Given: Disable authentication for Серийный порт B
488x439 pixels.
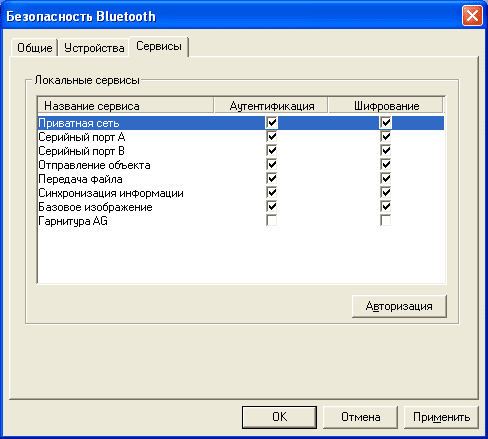Looking at the screenshot, I should (272, 151).
